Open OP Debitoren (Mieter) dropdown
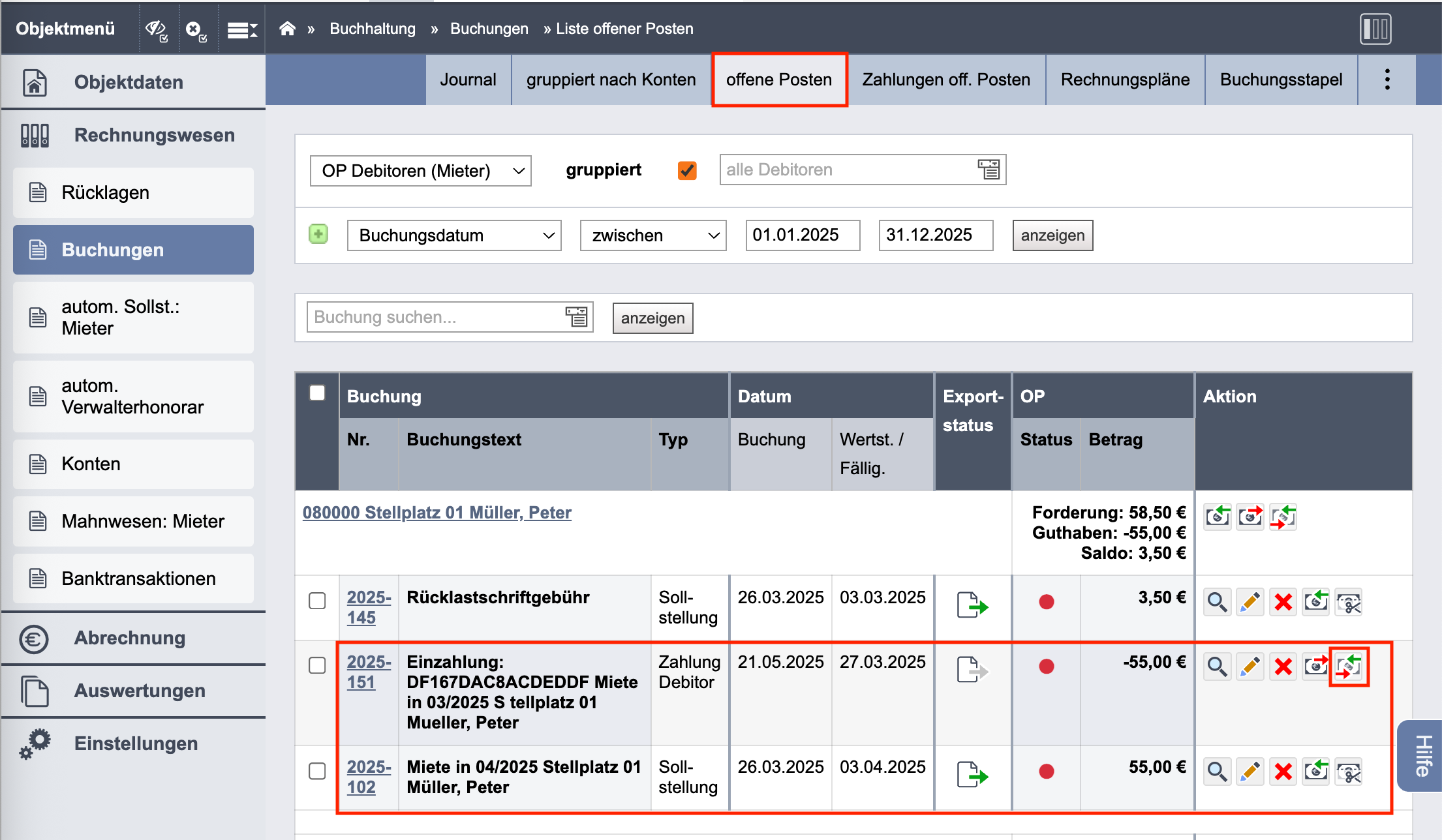1442x840 pixels. pyautogui.click(x=421, y=171)
